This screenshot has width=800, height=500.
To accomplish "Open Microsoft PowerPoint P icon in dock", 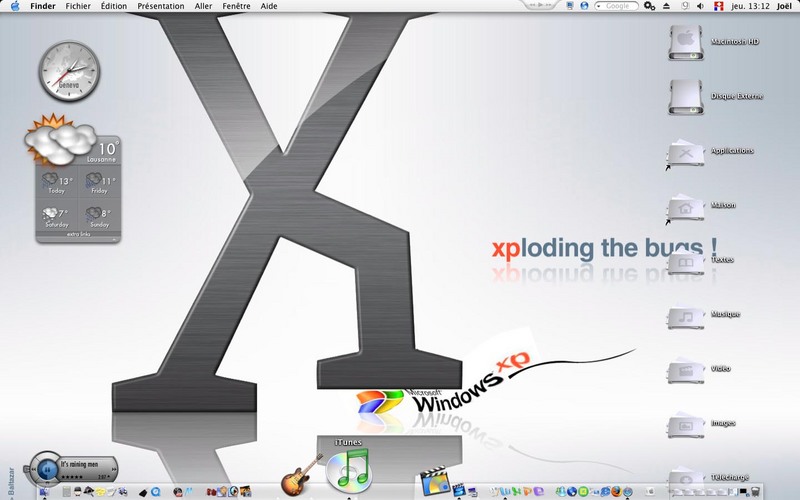I will (x=528, y=492).
